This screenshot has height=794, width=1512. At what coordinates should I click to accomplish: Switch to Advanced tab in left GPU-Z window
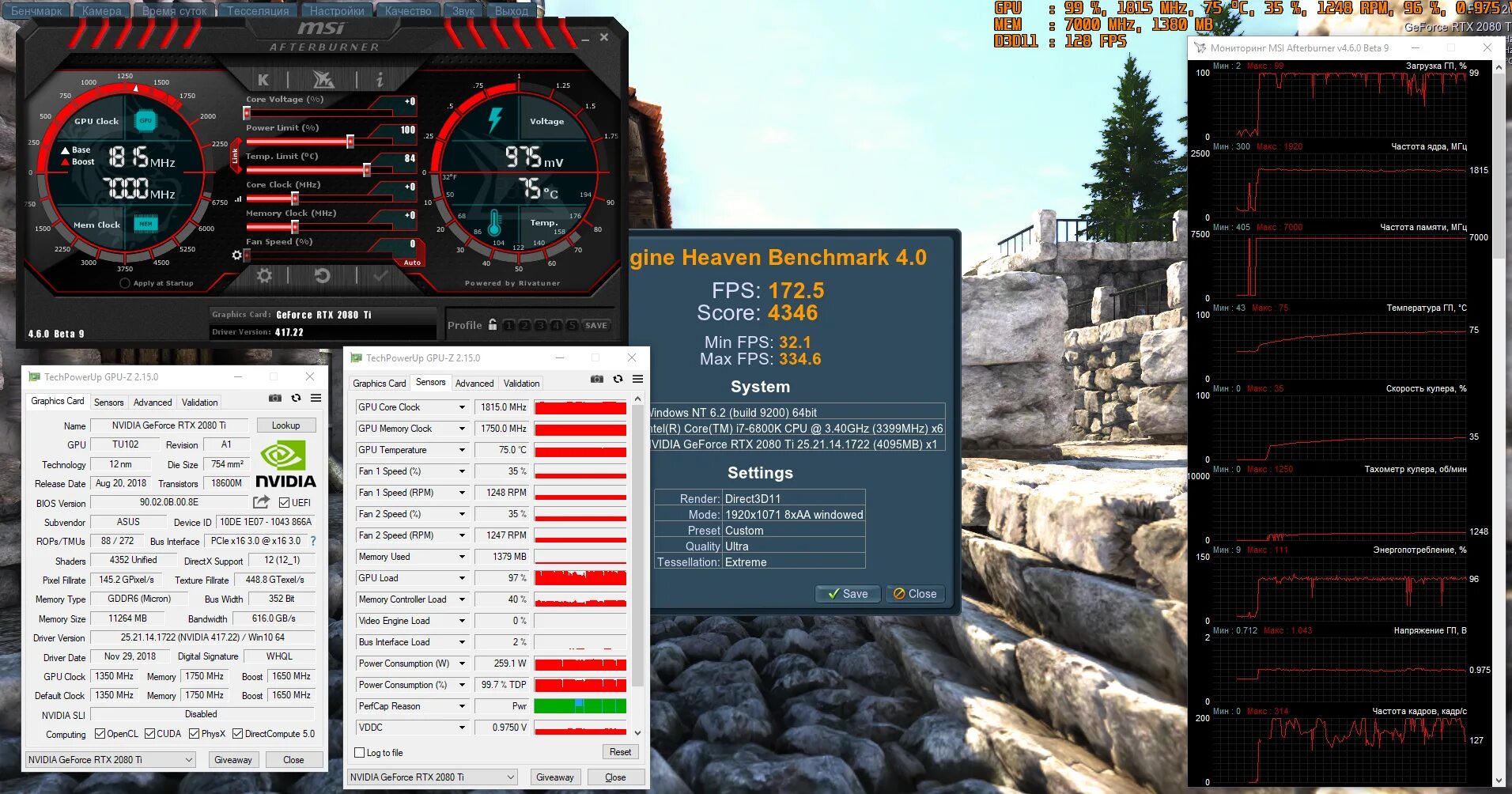[153, 403]
